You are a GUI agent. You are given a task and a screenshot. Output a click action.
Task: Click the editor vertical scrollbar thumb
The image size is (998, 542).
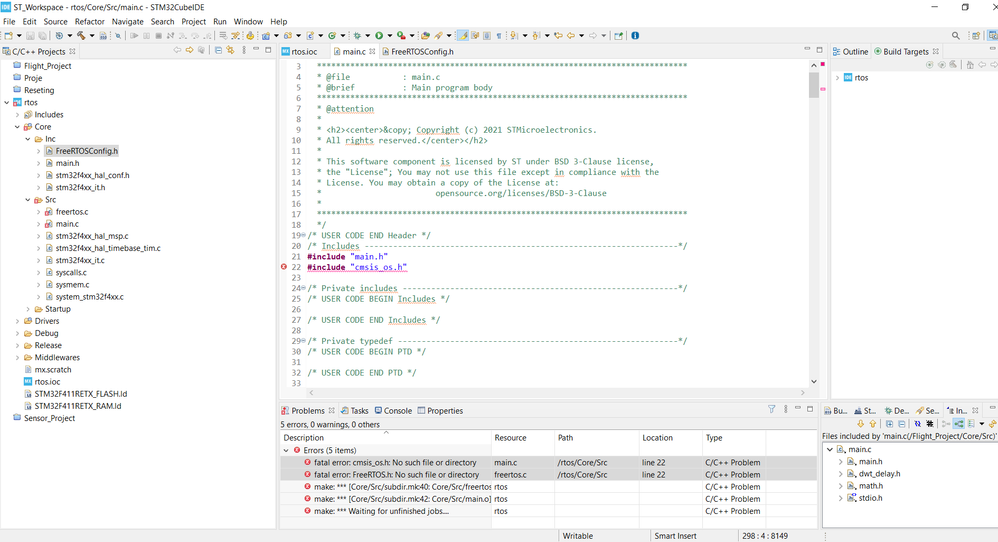tap(813, 85)
